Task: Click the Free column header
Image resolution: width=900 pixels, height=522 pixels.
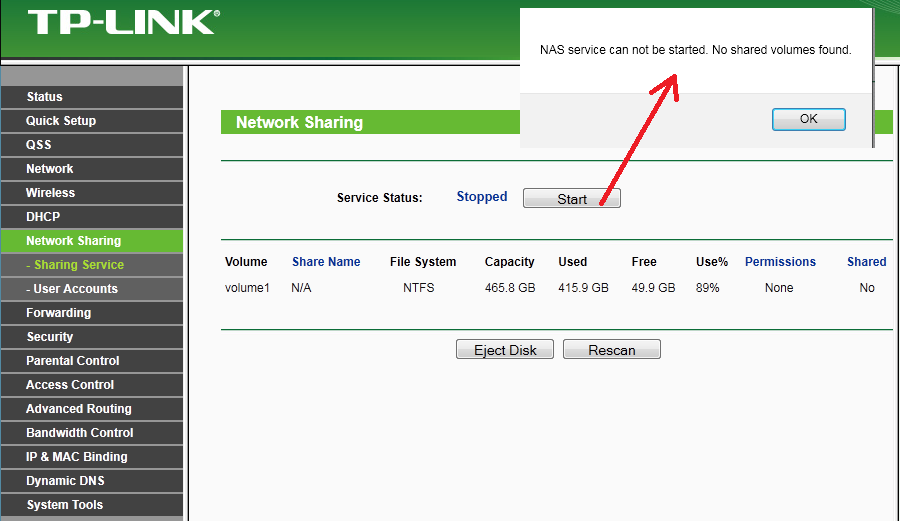Action: pos(644,262)
